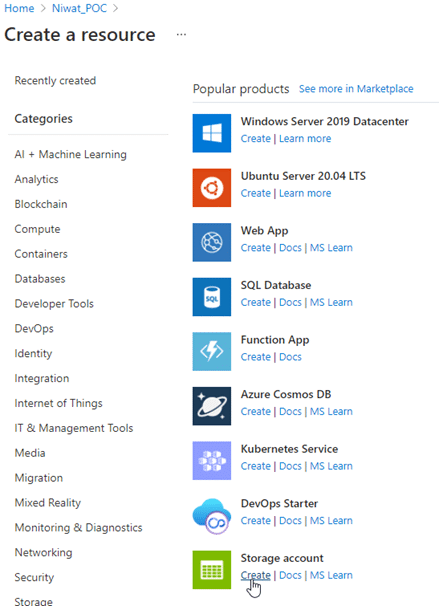Click the Azure Cosmos DB product title
The image size is (439, 606).
point(286,394)
